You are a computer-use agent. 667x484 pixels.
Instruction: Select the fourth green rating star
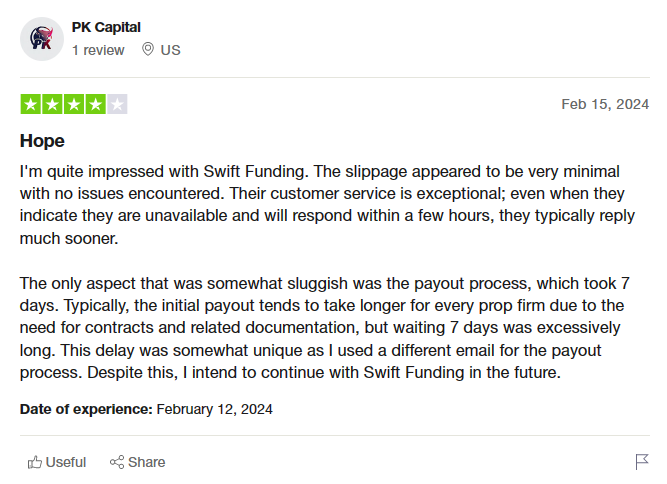(x=96, y=104)
